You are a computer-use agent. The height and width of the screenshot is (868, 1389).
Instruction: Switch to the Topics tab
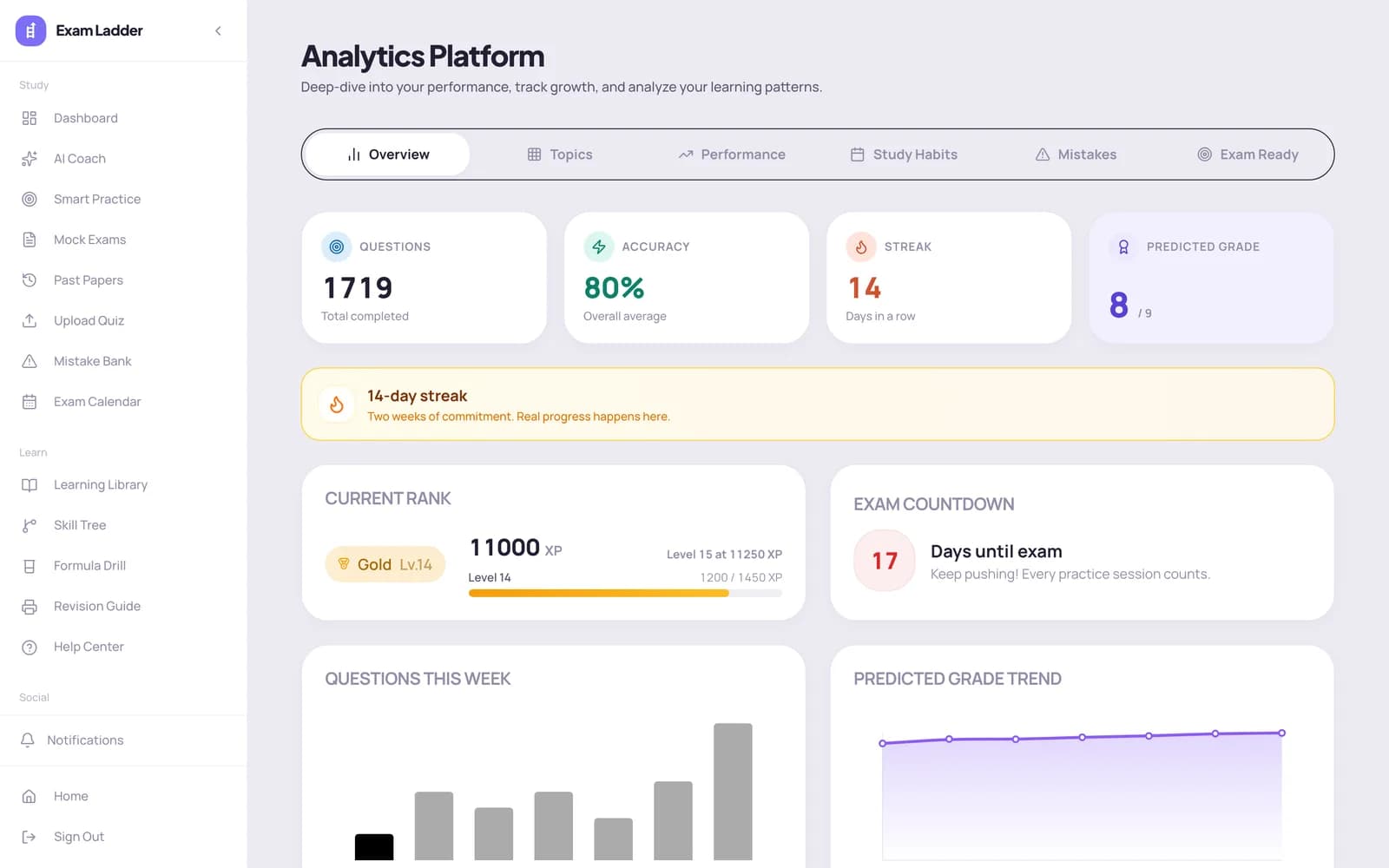[560, 155]
